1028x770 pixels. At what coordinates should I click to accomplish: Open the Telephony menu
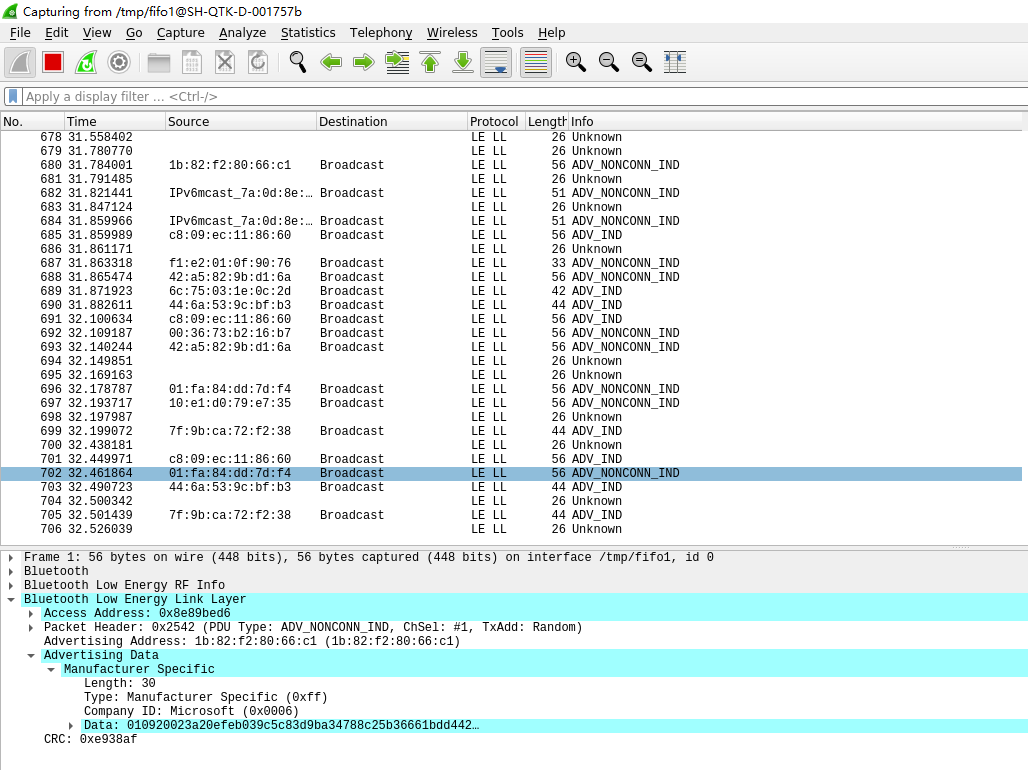pos(381,33)
